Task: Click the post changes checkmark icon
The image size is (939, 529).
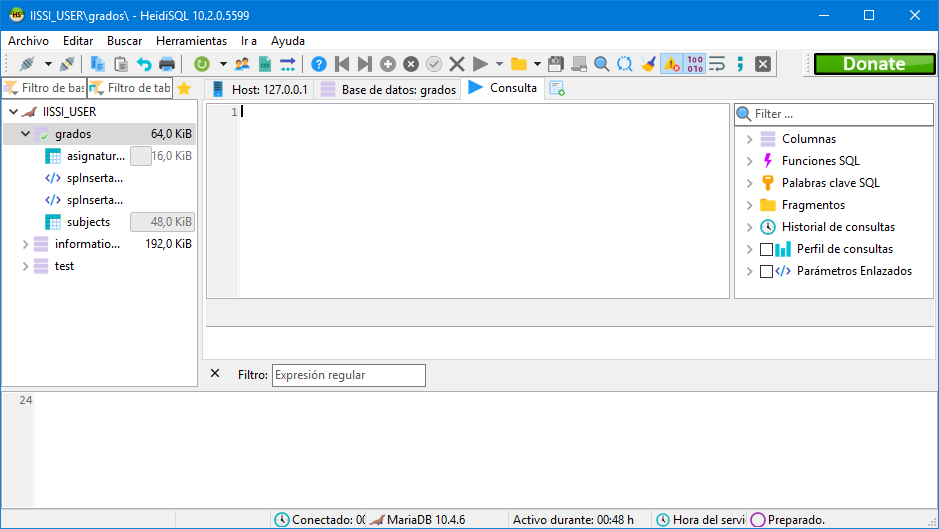Action: point(434,64)
